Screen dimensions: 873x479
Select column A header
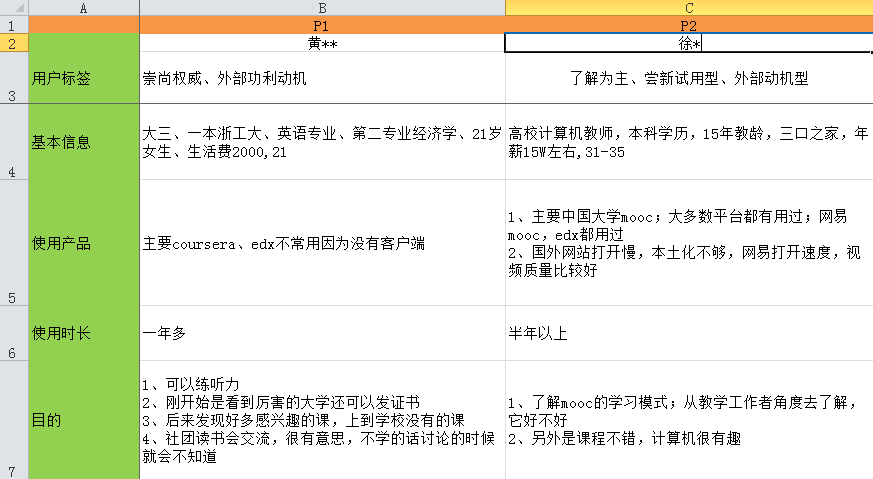pyautogui.click(x=84, y=7)
